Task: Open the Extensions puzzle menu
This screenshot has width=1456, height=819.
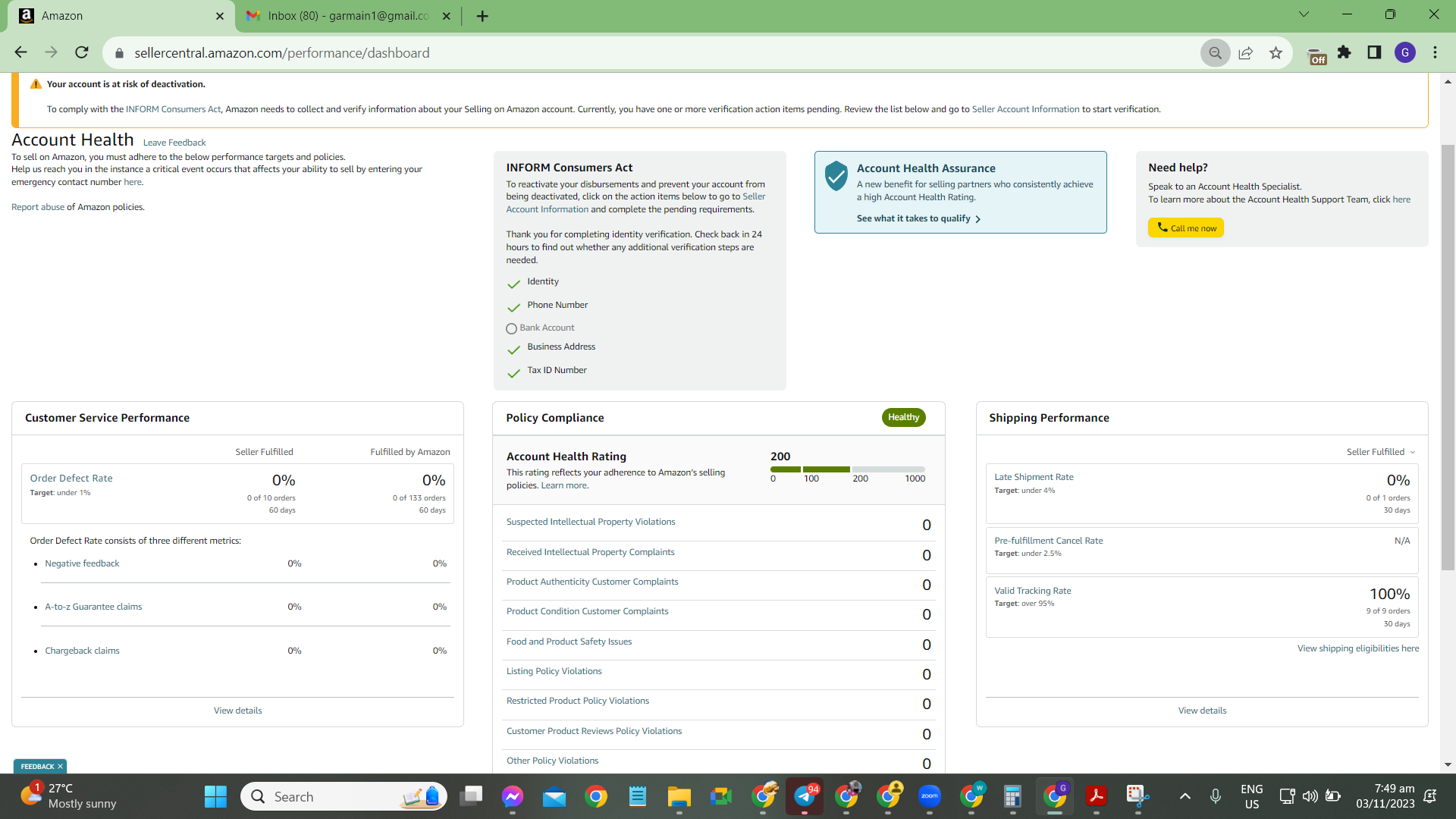Action: coord(1345,52)
